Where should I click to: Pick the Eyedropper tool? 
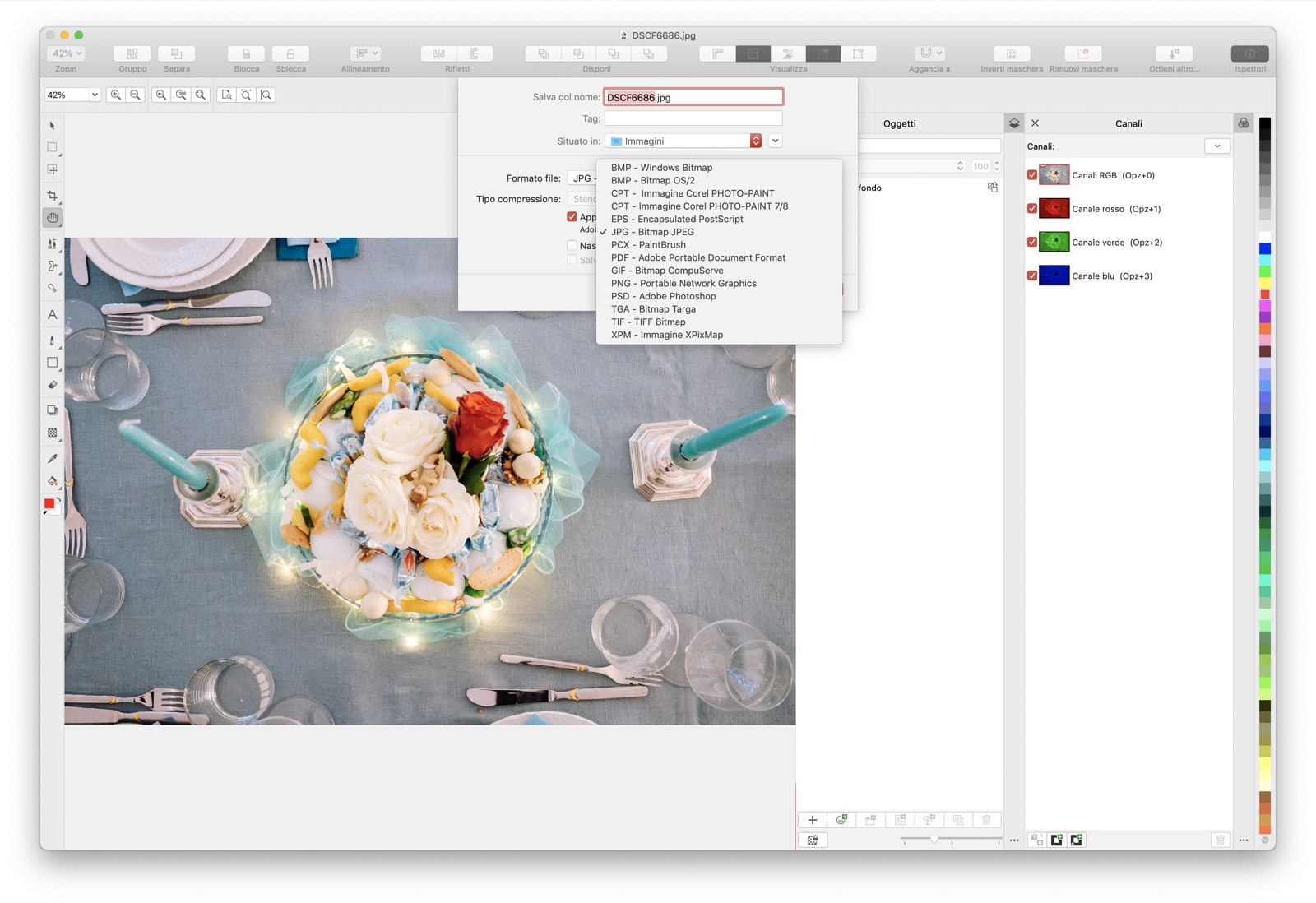[x=53, y=458]
